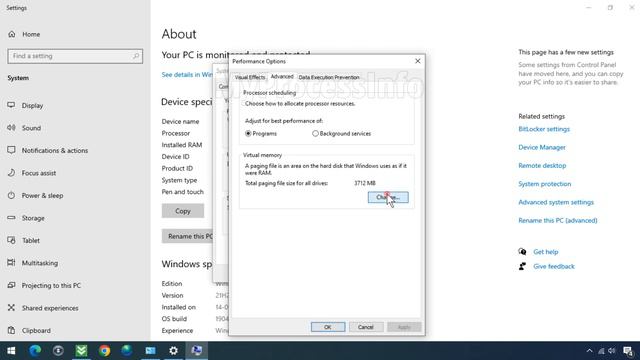Click Cancel in Performance Options
This screenshot has width=640, height=360.
point(365,327)
